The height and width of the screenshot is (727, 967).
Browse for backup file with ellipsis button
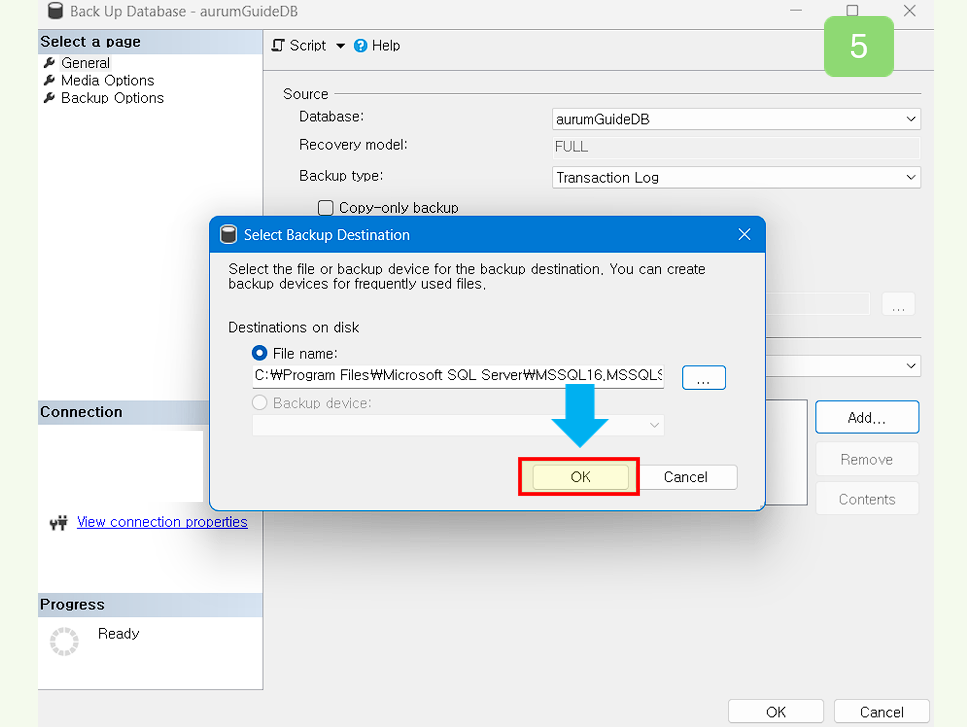click(704, 377)
